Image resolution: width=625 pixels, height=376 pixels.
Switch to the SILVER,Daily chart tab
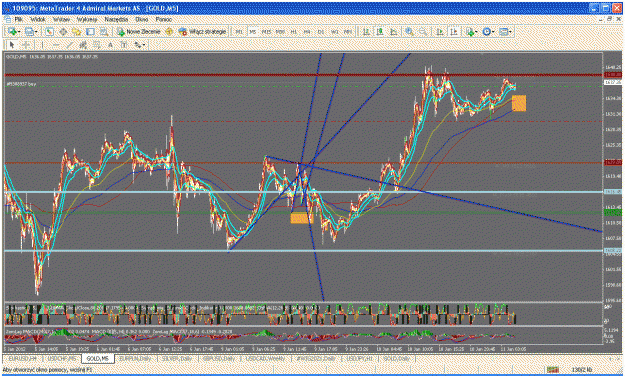click(x=177, y=358)
